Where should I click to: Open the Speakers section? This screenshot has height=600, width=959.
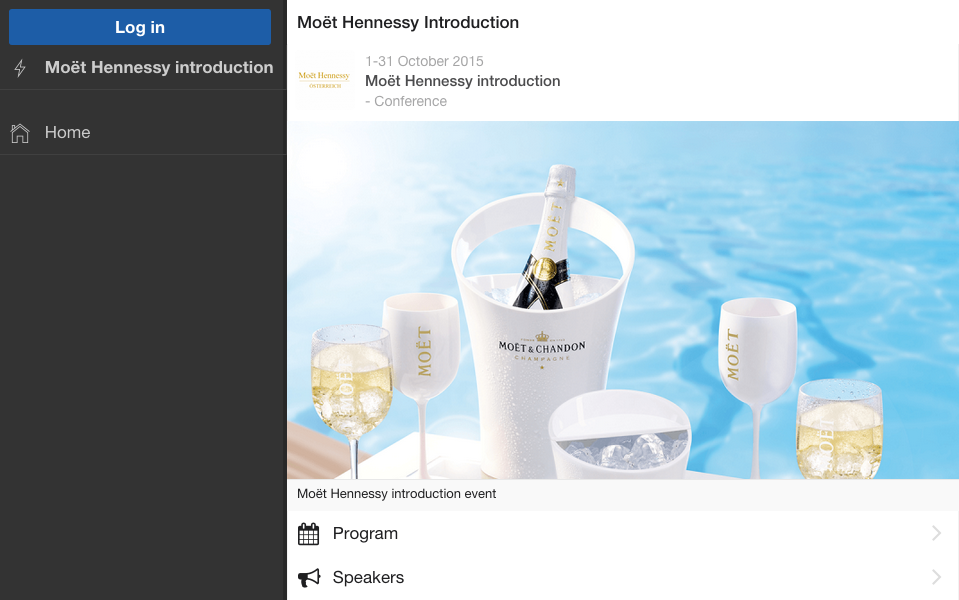coord(623,577)
